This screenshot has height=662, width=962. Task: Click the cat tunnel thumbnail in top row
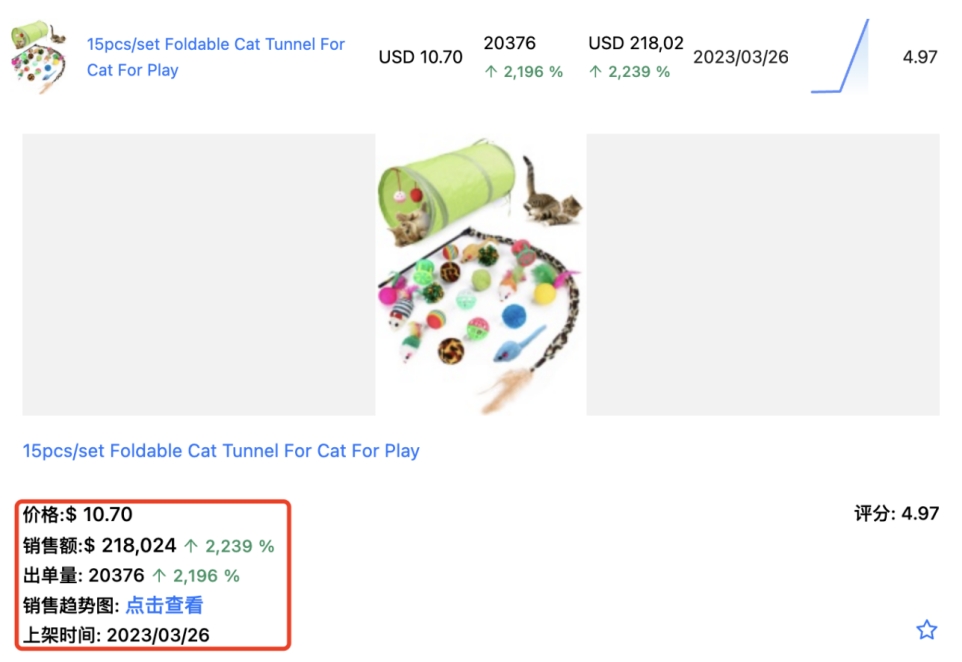[39, 57]
